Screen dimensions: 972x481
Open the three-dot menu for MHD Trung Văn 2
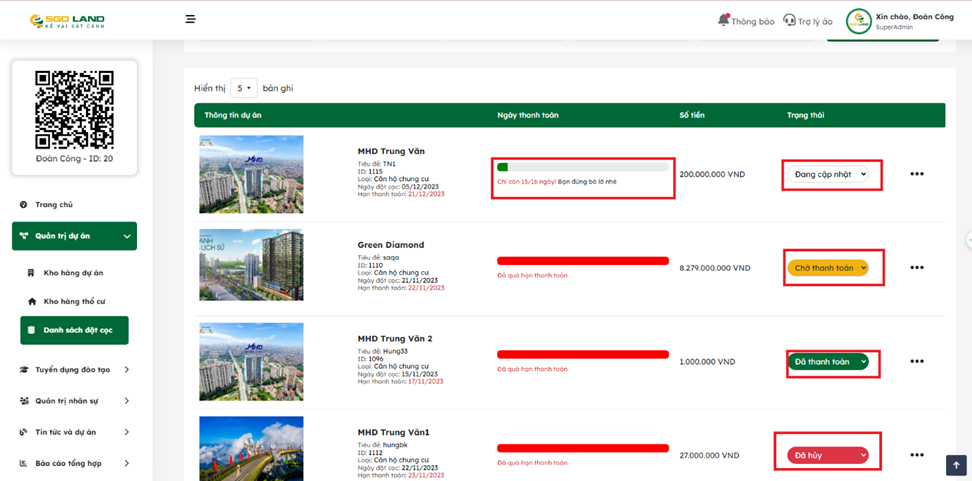tap(916, 362)
